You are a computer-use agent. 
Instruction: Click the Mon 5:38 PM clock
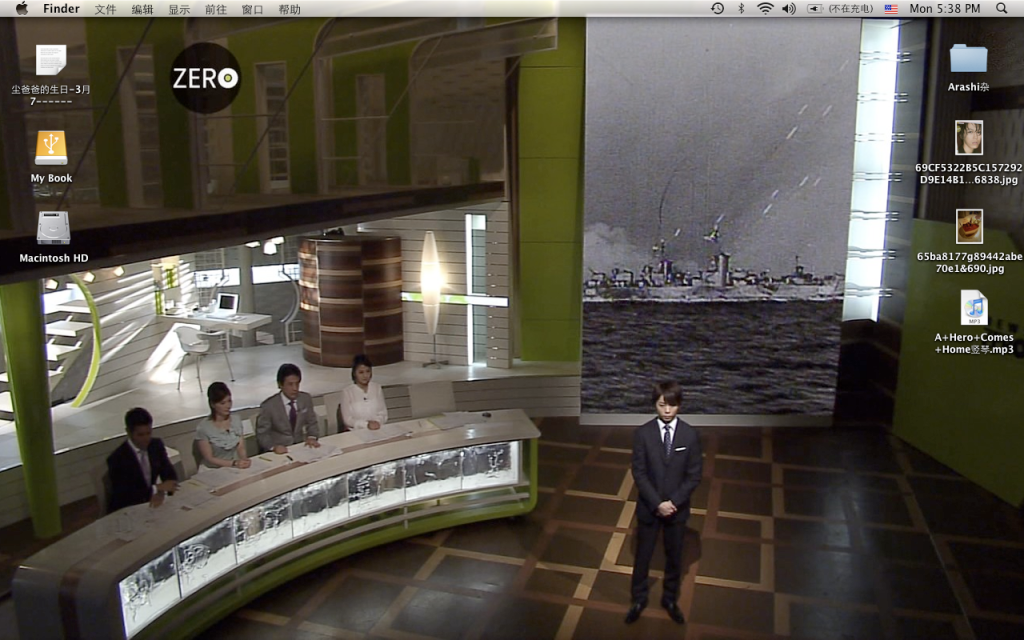944,8
